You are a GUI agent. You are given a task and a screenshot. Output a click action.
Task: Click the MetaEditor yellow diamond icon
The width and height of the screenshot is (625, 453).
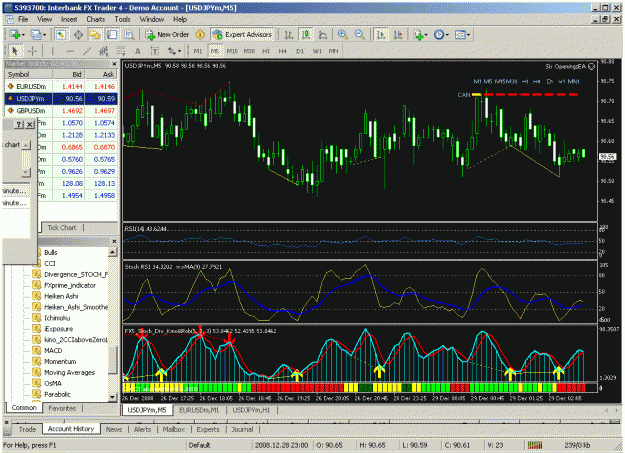(200, 35)
